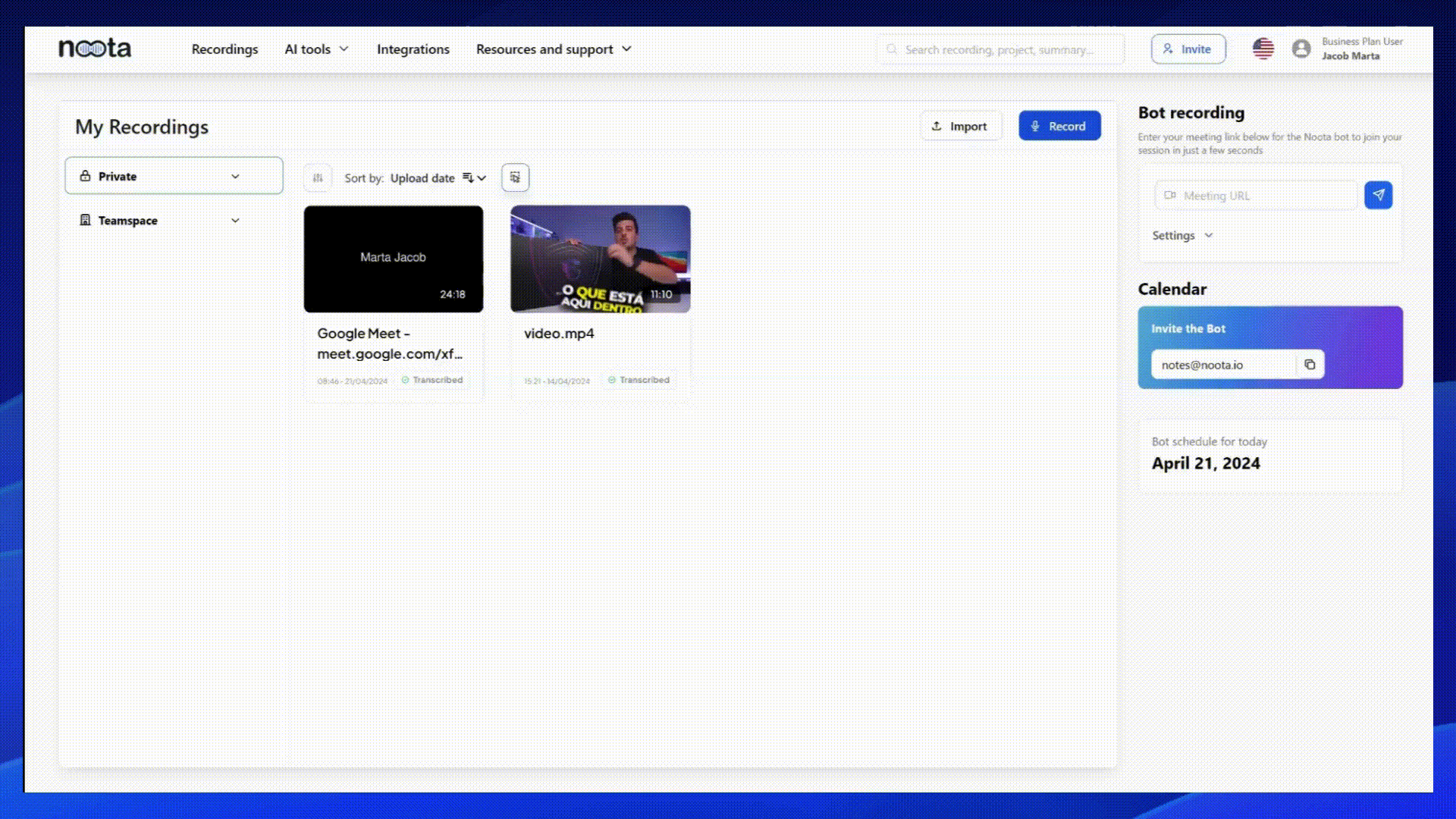Import a recording file
The image size is (1456, 819).
tap(959, 126)
